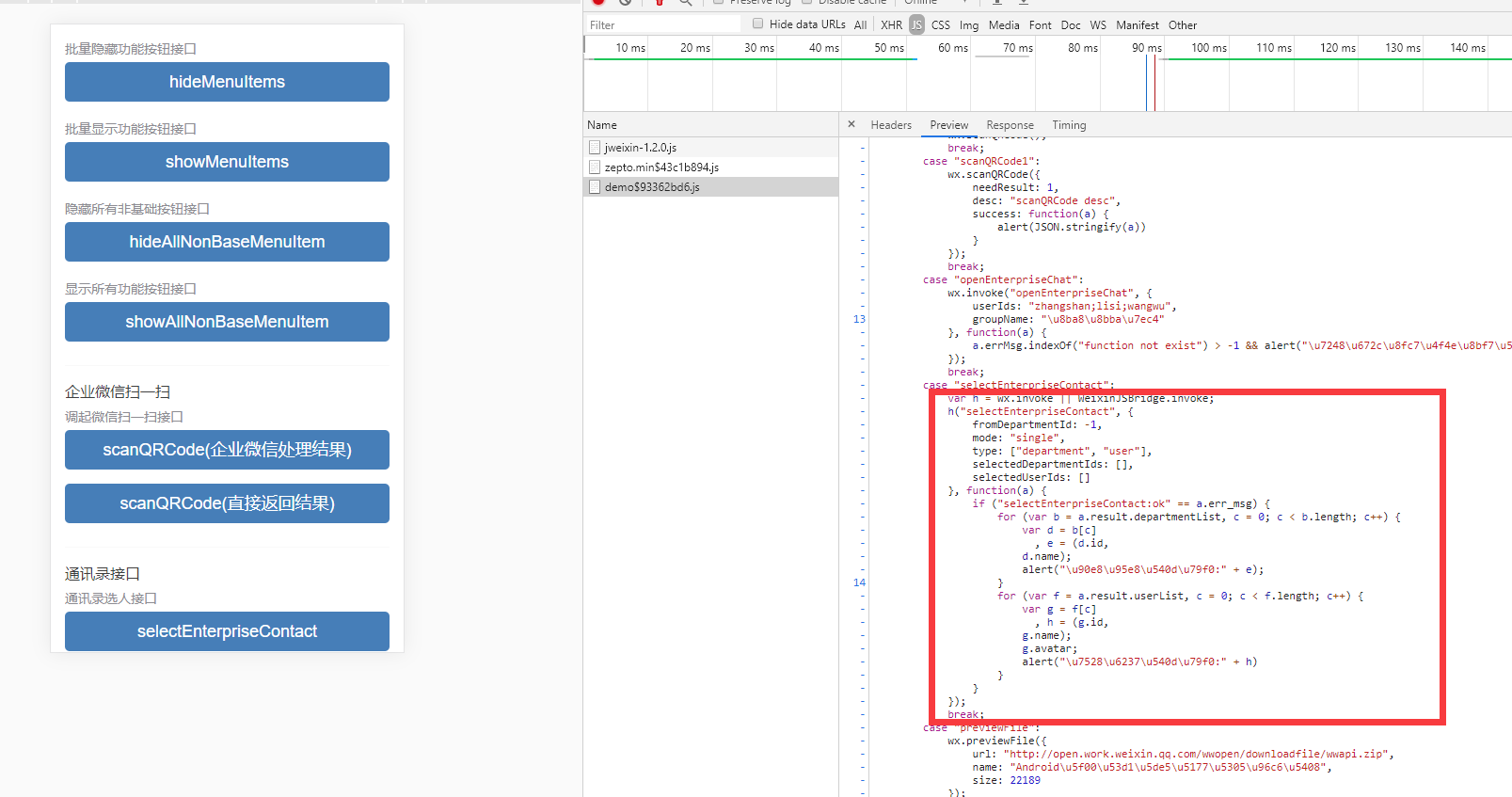Enable the Hide data URLs checkbox
The width and height of the screenshot is (1512, 797).
tap(757, 24)
